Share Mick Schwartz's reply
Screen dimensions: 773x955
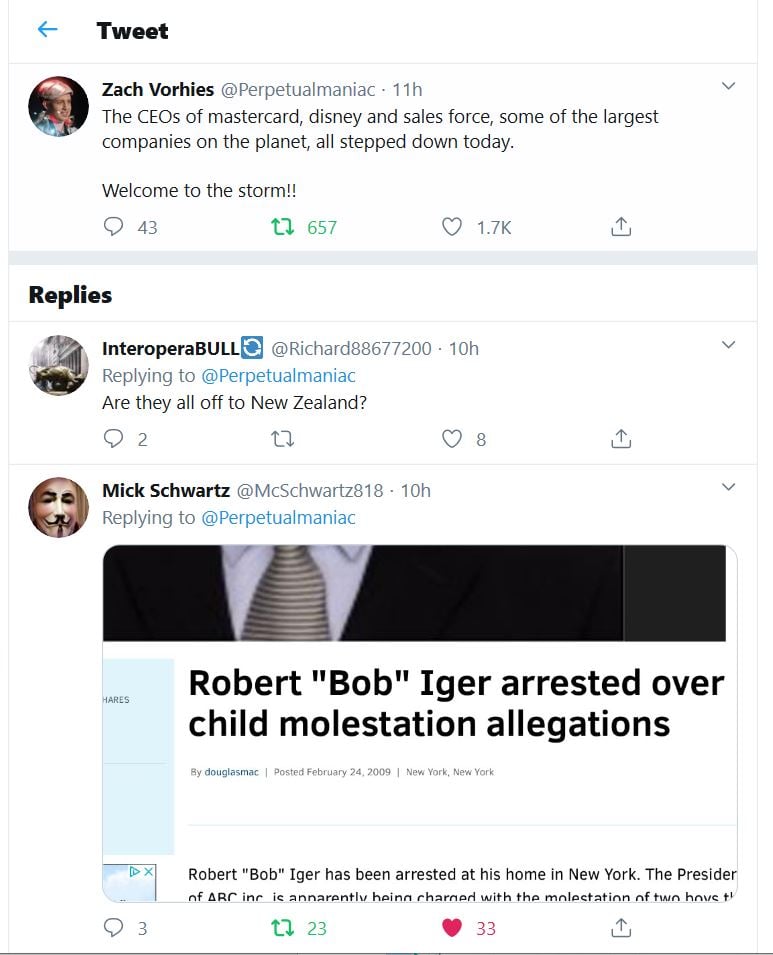click(620, 928)
